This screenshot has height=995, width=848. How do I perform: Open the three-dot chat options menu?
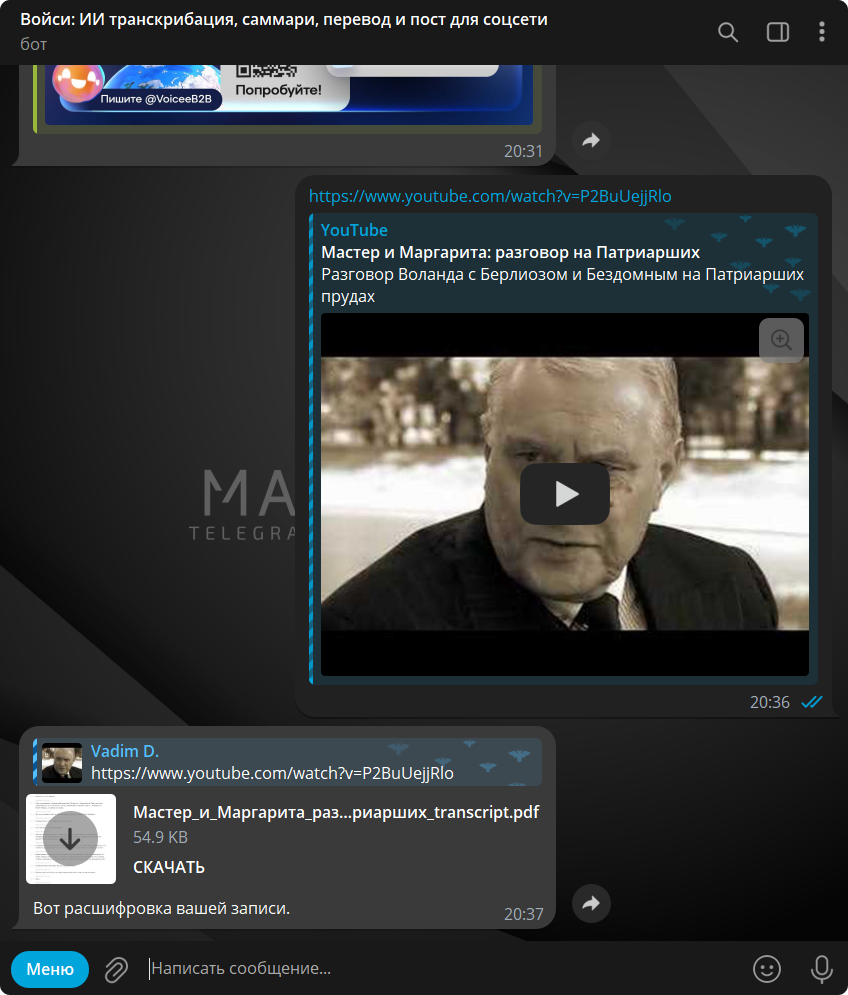click(x=821, y=32)
